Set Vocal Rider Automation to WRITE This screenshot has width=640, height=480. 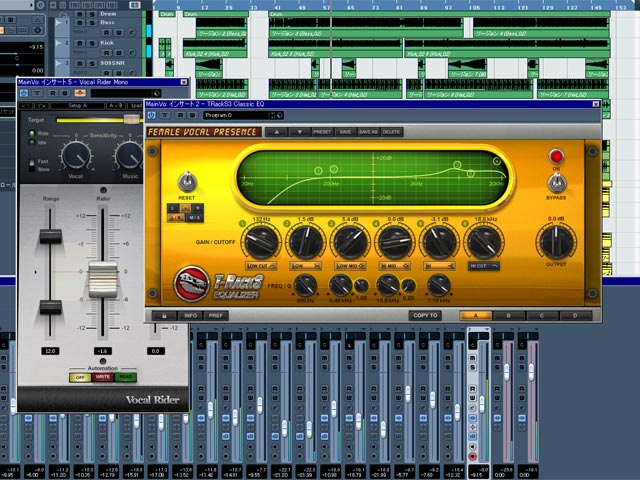coord(102,377)
